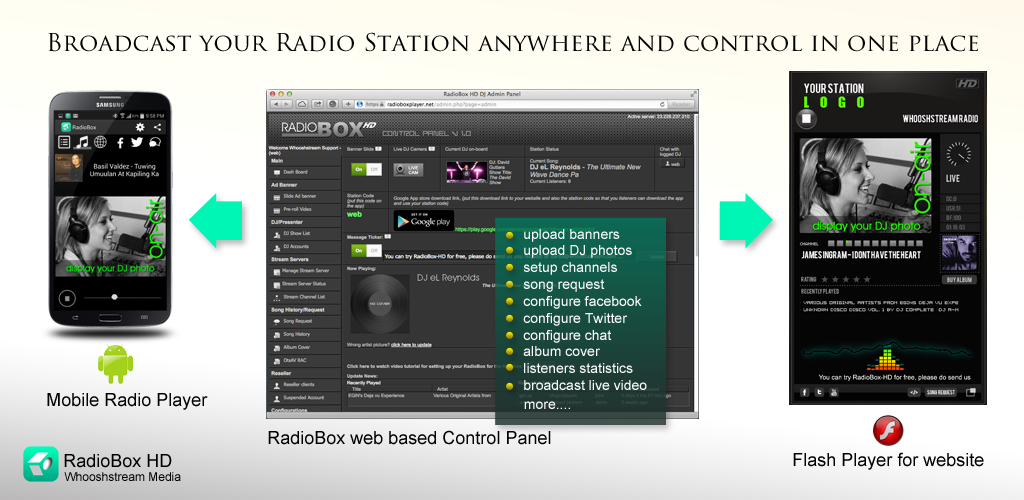This screenshot has width=1024, height=500.
Task: Click Song Request button in Flash player
Action: click(941, 392)
